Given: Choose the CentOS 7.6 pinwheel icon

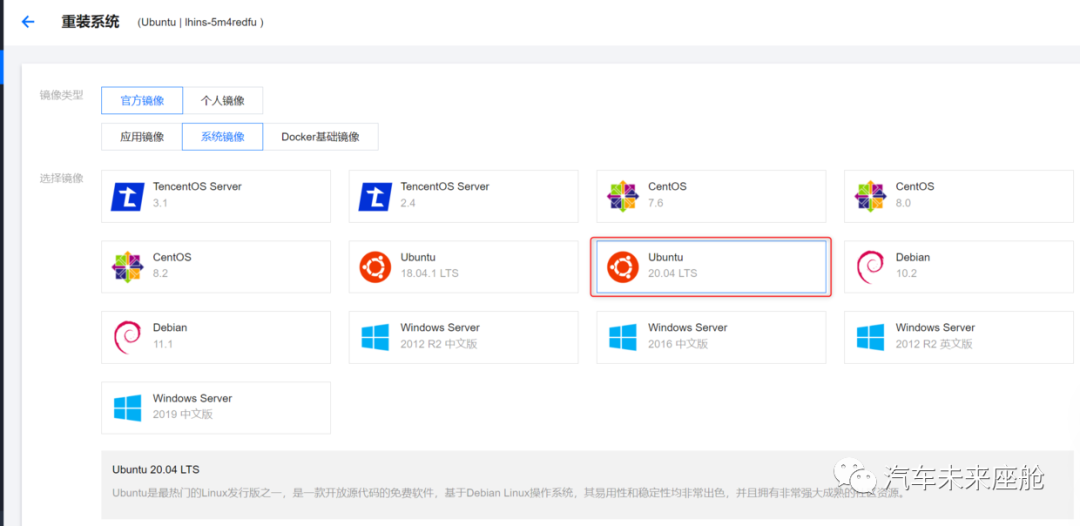Looking at the screenshot, I should point(622,196).
